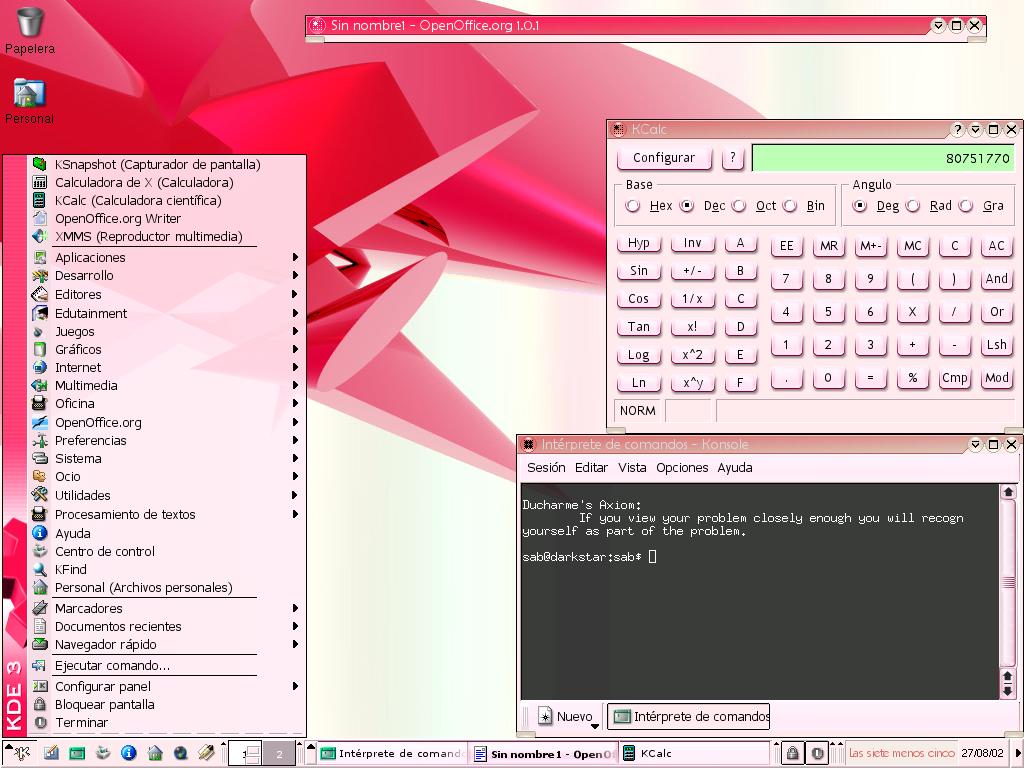Launch Calculadora de X from the menu
Viewport: 1024px width, 768px height.
click(144, 182)
